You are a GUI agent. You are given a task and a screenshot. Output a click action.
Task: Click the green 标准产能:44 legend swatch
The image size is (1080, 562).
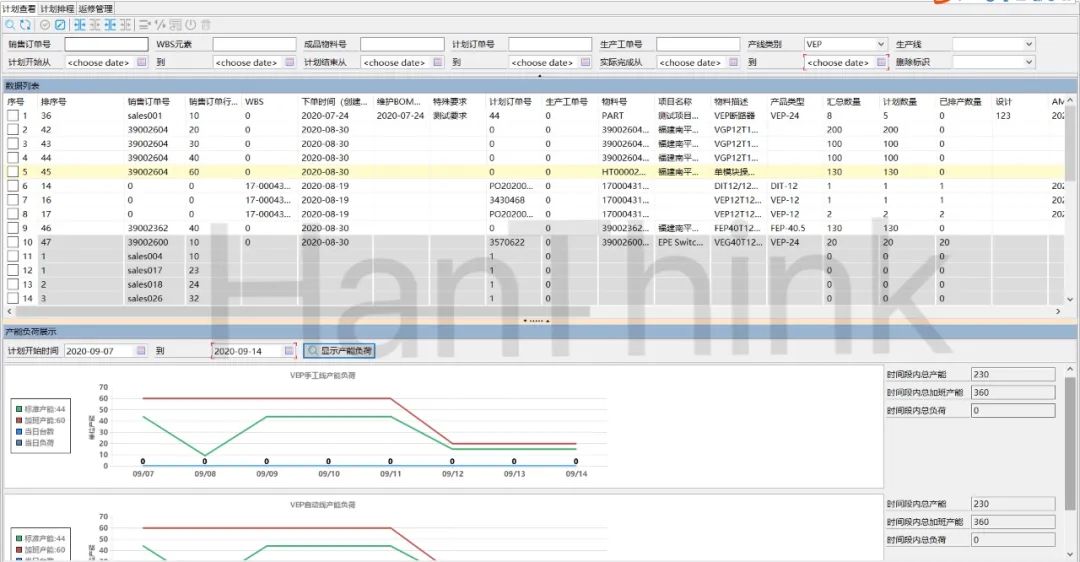click(x=18, y=409)
